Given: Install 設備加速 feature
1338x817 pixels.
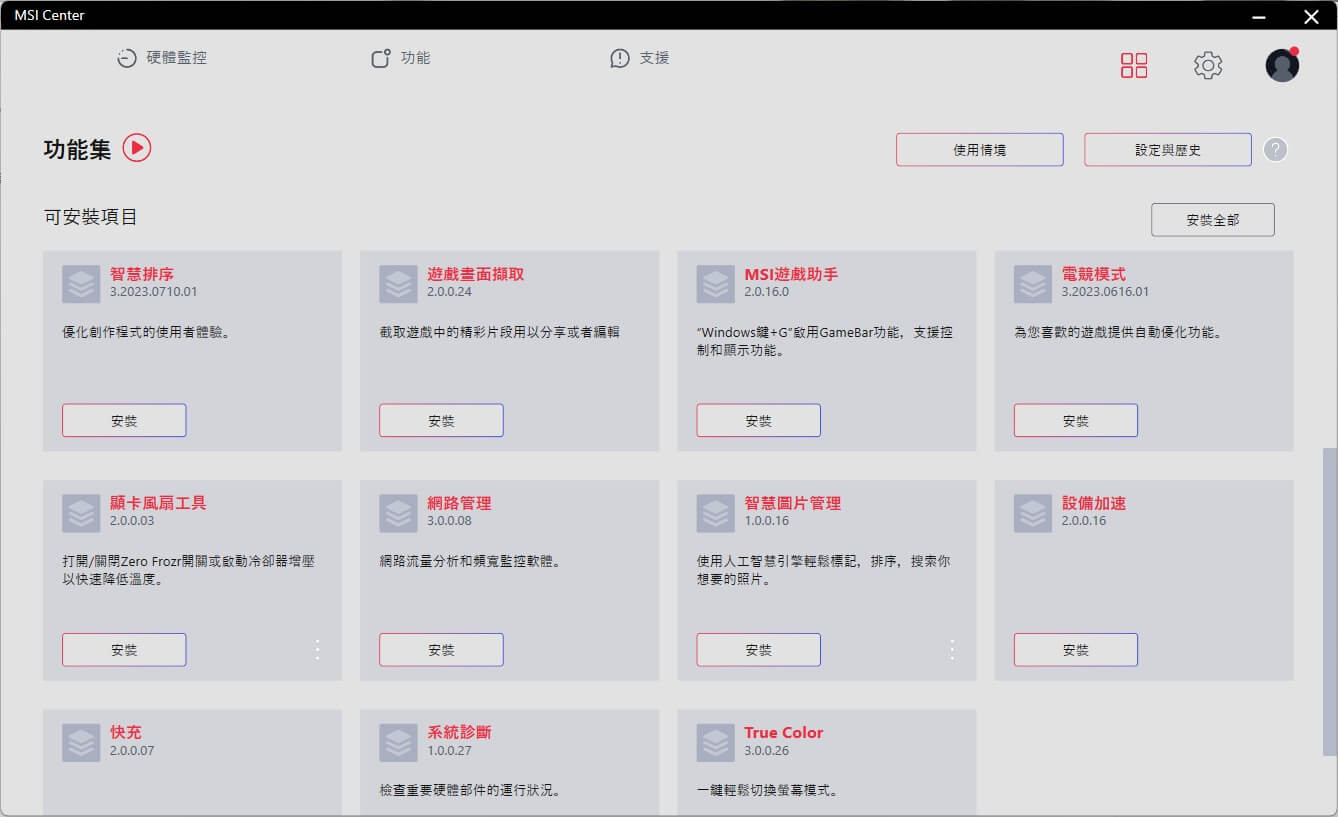Looking at the screenshot, I should 1076,650.
